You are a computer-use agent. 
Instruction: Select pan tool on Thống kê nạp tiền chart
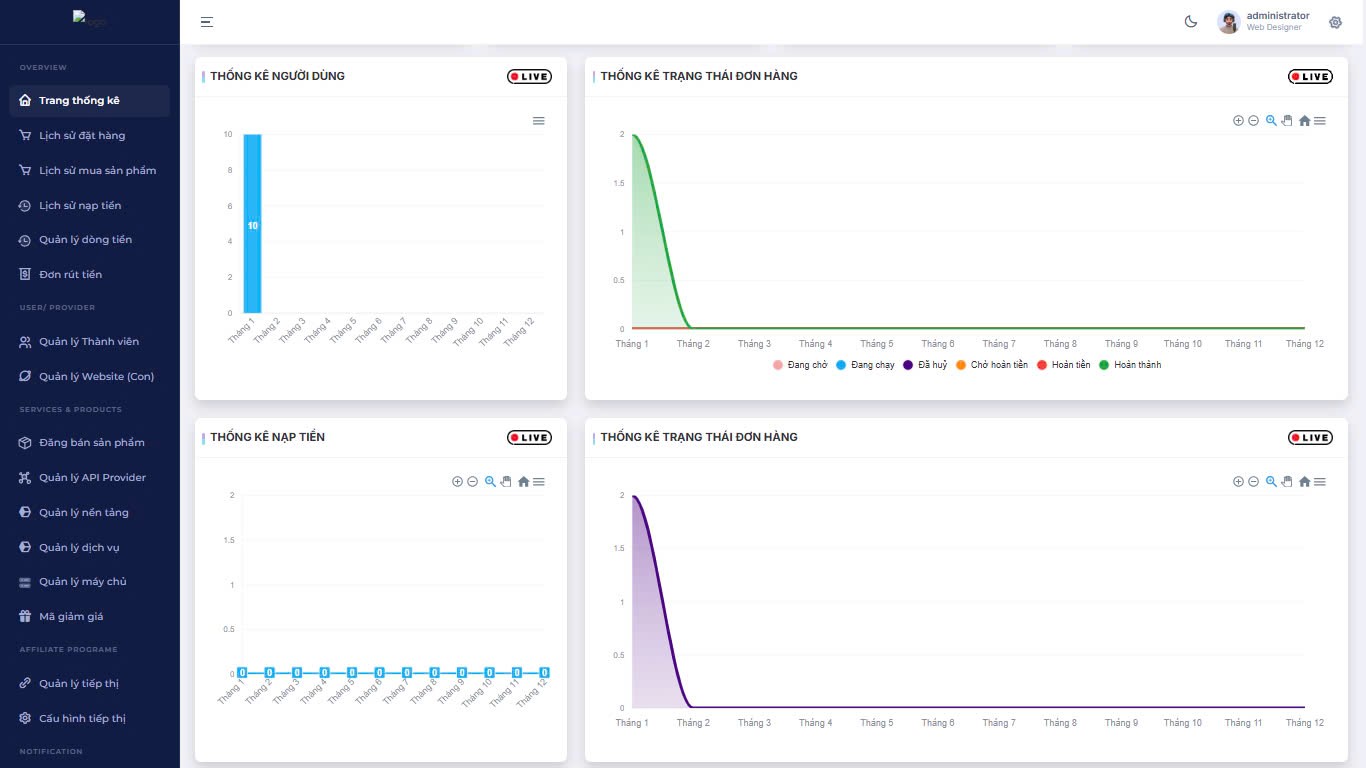point(506,482)
